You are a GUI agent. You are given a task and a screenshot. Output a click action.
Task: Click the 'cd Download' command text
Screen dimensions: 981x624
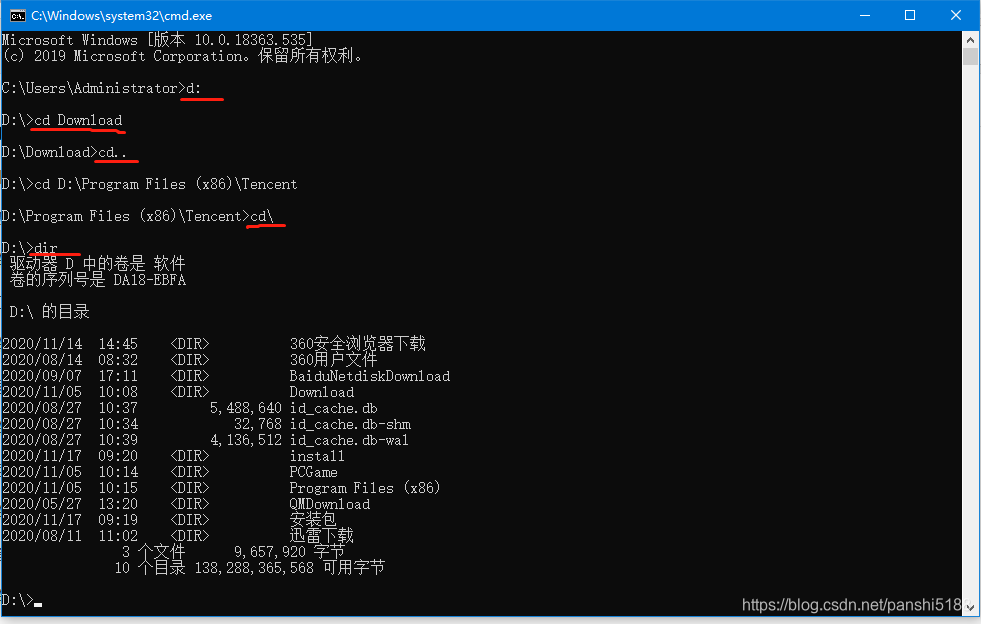78,120
